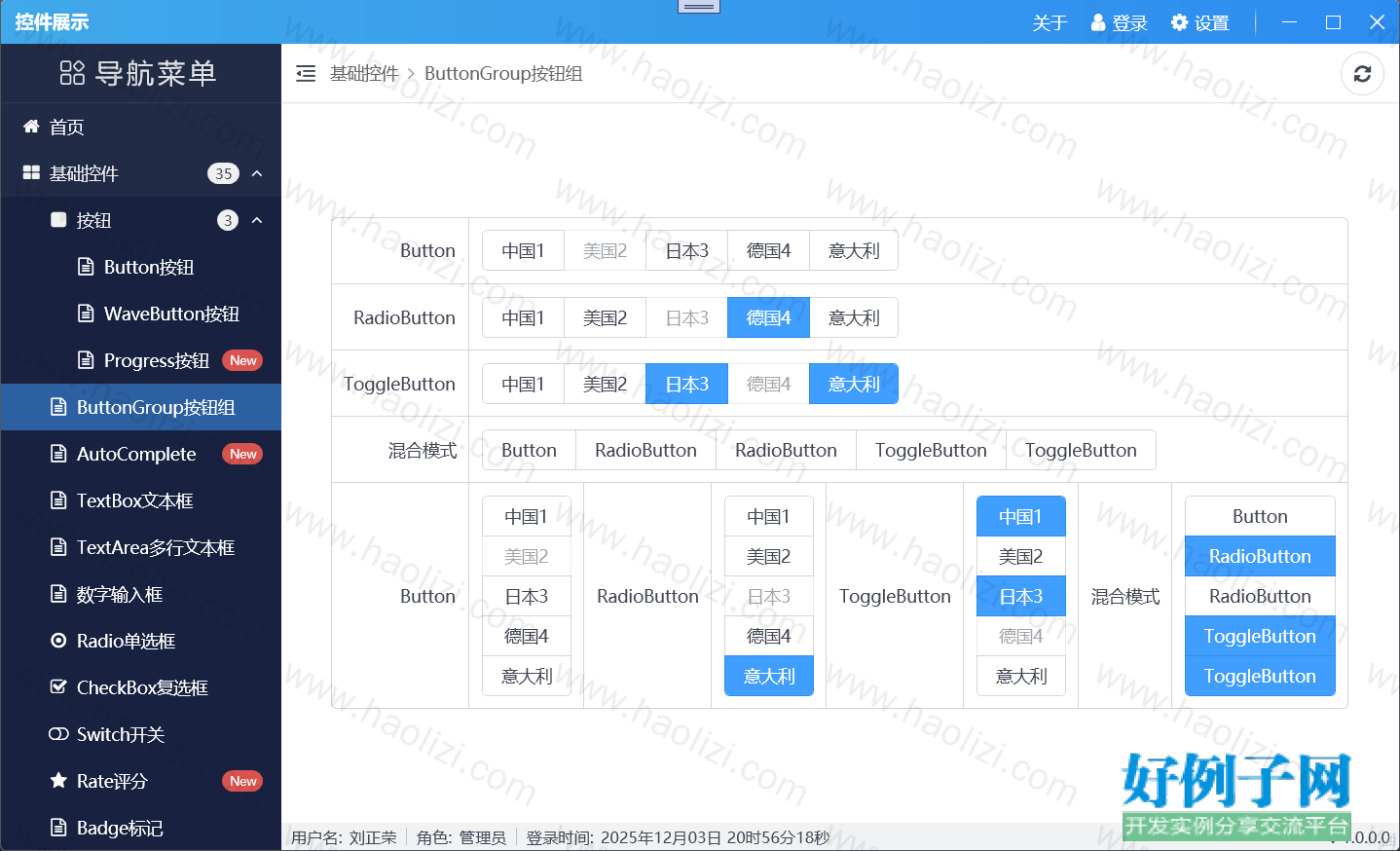
Task: Click 中国1 in the horizontal Button row
Action: coord(523,250)
